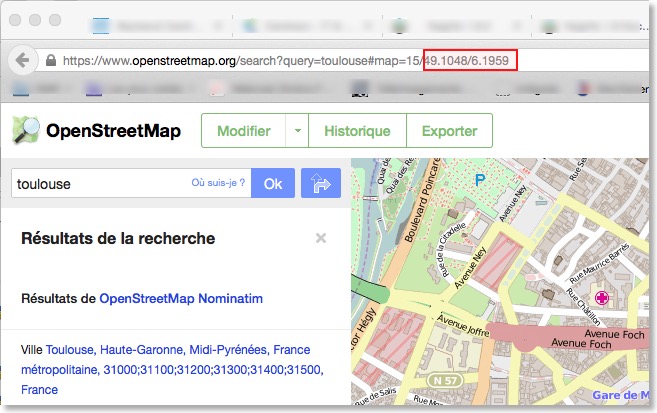Screen dimensions: 657x413
Task: Click the OpenStreetMap title text
Action: 114,131
